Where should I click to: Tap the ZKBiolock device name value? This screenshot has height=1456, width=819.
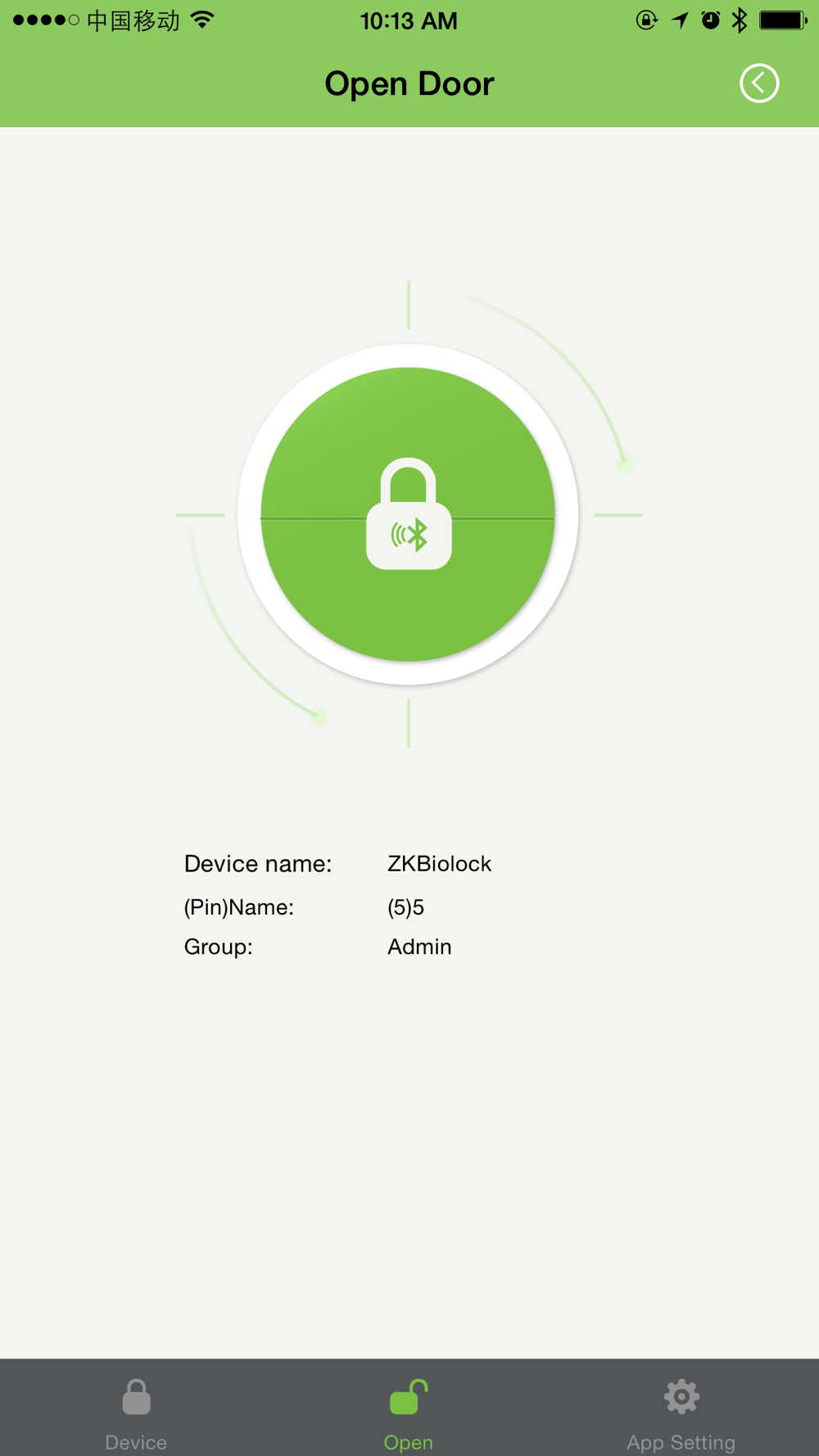coord(439,864)
